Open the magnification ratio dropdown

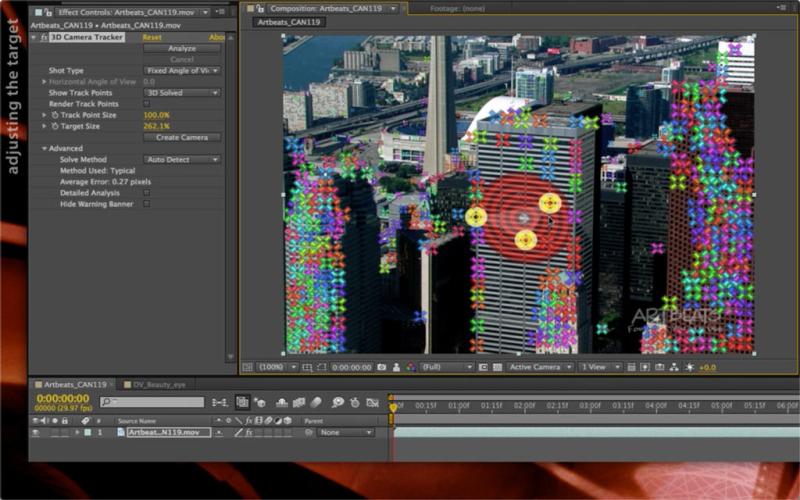click(x=277, y=367)
